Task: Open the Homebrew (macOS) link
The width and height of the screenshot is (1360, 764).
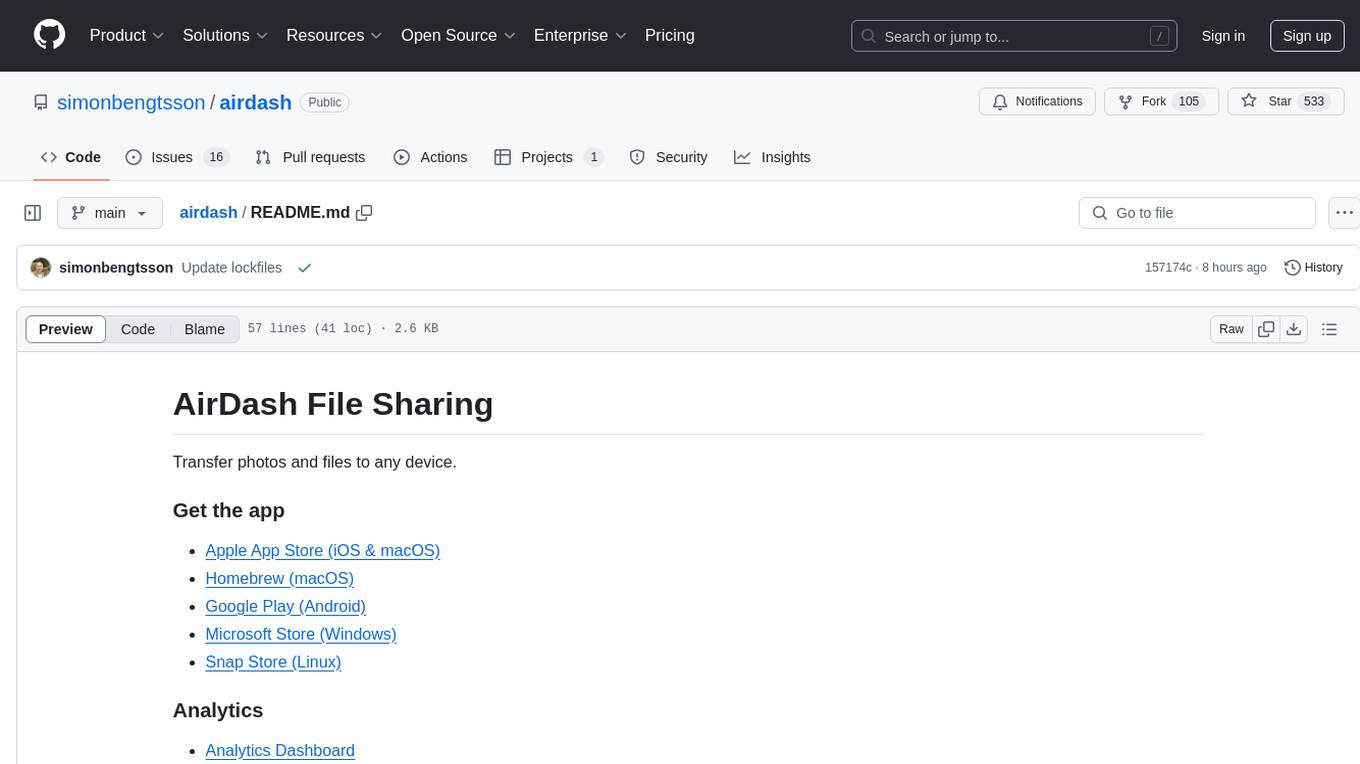Action: coord(279,578)
